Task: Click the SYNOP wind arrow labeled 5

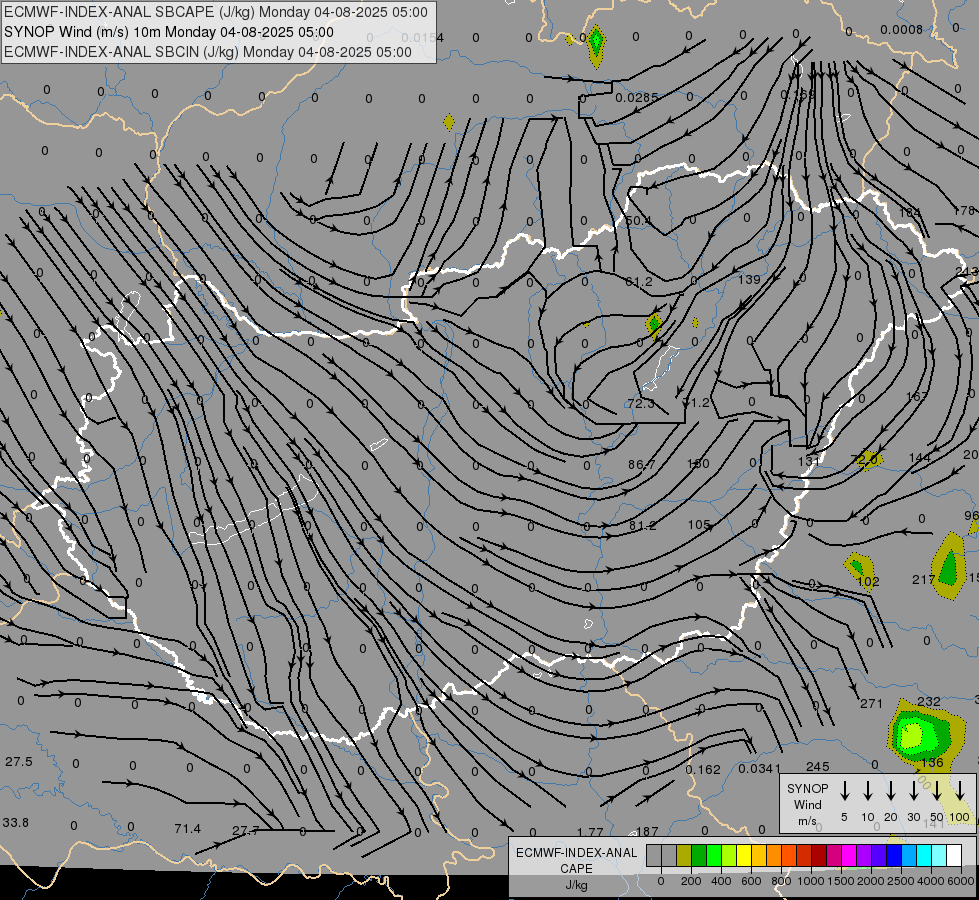Action: [x=844, y=790]
